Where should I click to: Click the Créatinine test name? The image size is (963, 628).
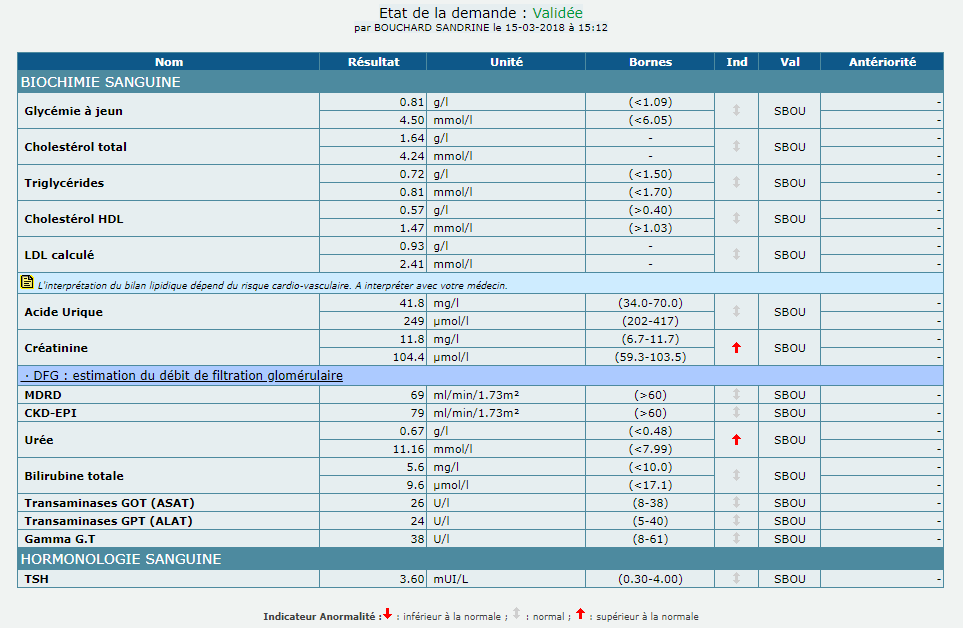(56, 348)
